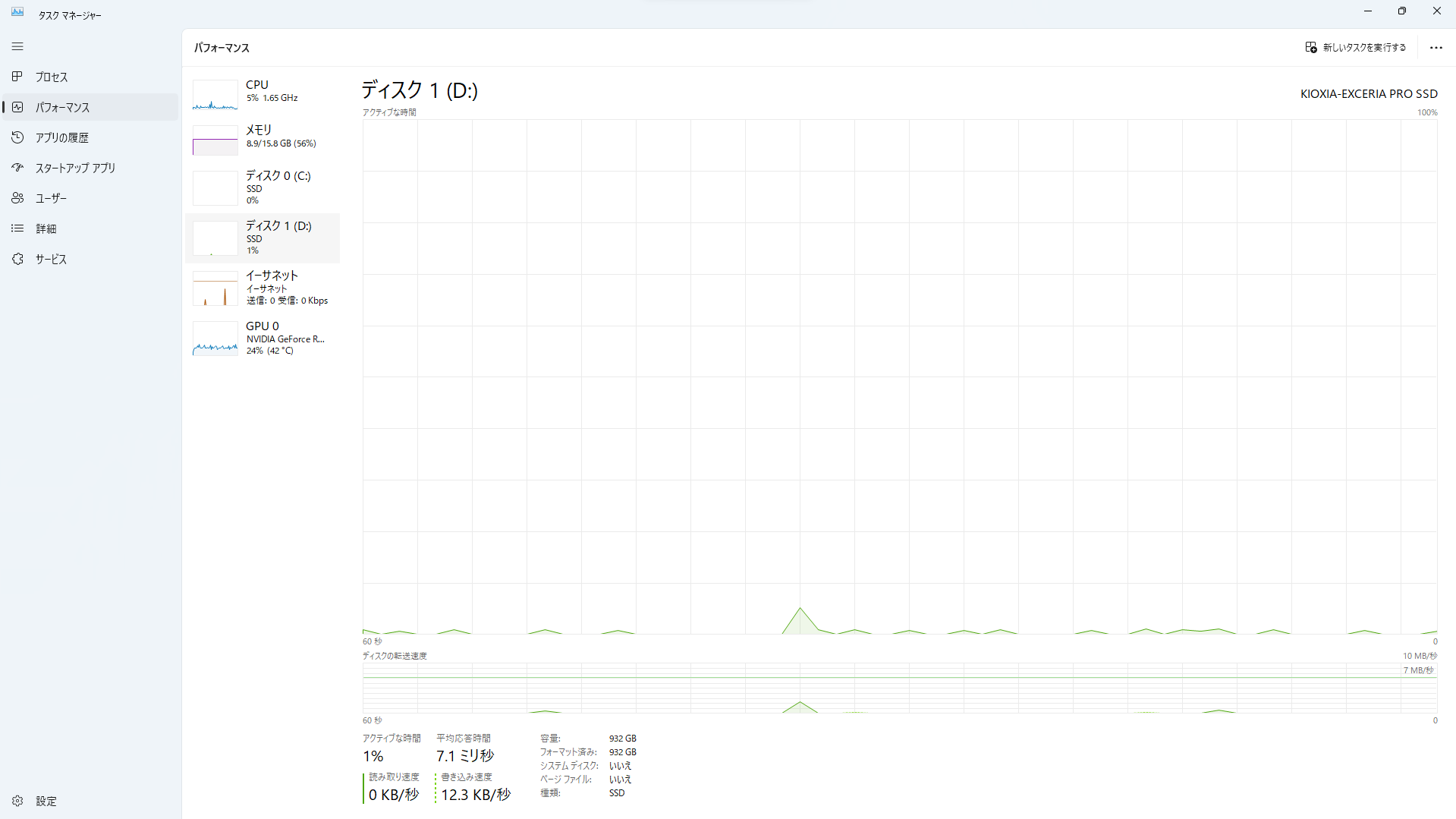1456x819 pixels.
Task: Click the Settings gear icon
Action: 17,801
